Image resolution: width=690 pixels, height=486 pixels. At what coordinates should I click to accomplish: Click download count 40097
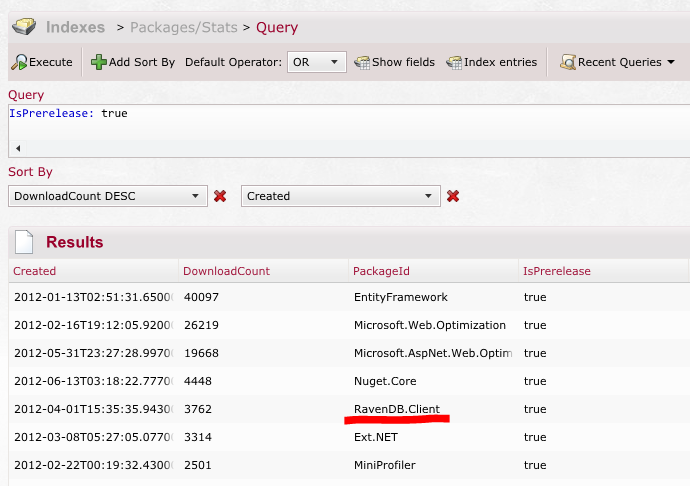201,297
